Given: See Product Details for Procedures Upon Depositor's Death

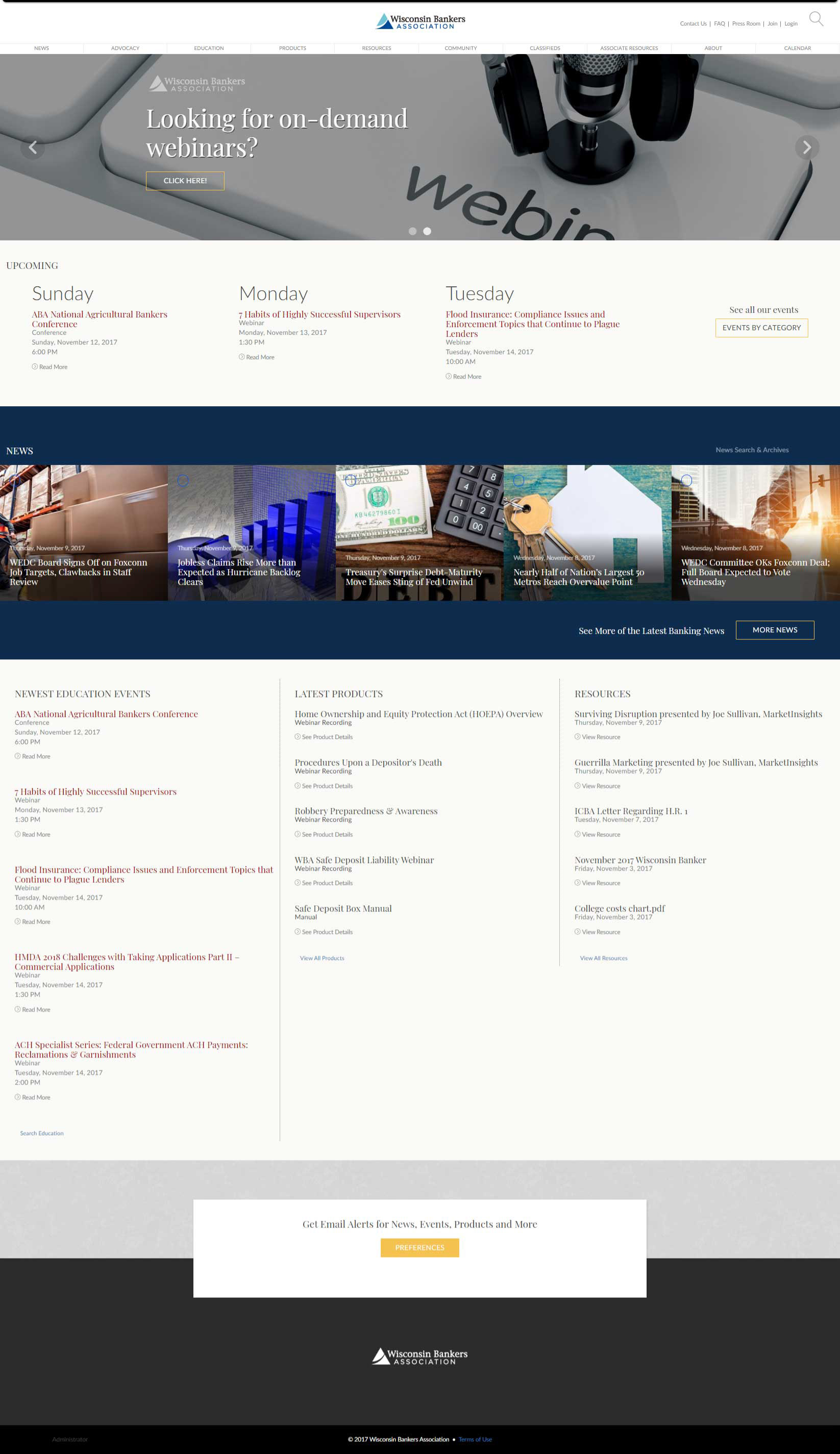Looking at the screenshot, I should (x=324, y=786).
